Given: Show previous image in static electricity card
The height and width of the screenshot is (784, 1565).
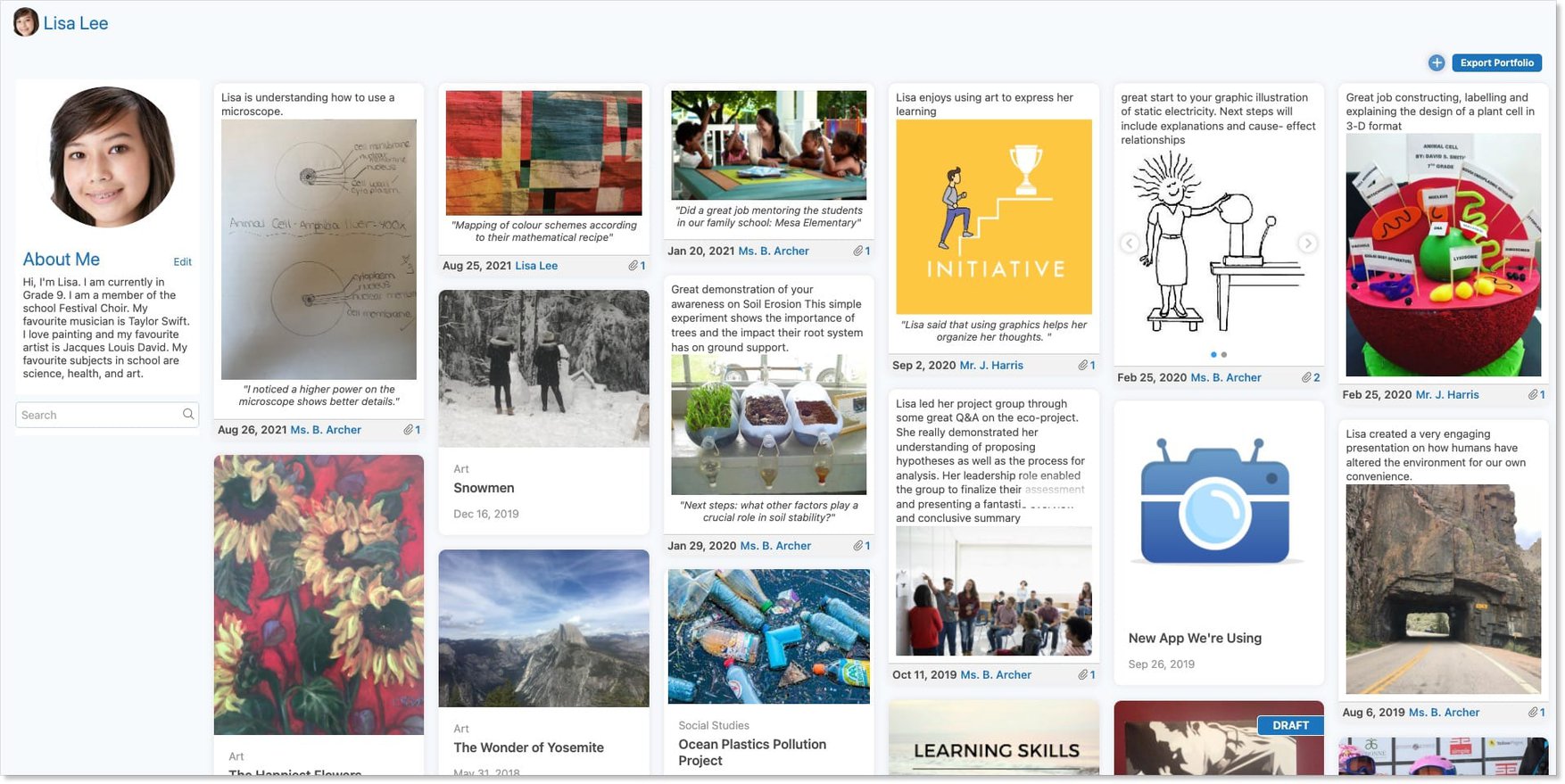Looking at the screenshot, I should coord(1130,243).
